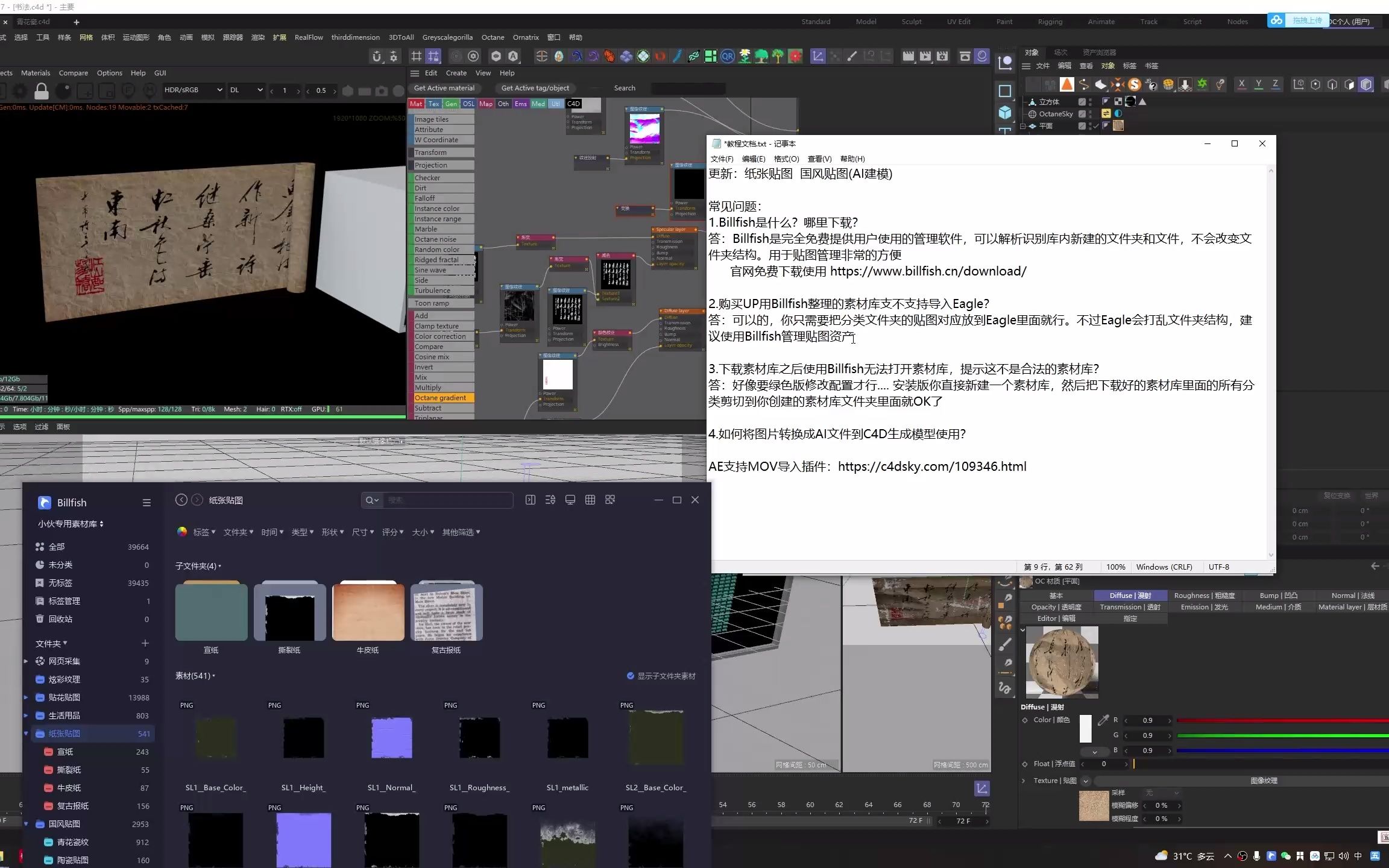Switch to the 资产浏览器 tab

tap(1098, 52)
